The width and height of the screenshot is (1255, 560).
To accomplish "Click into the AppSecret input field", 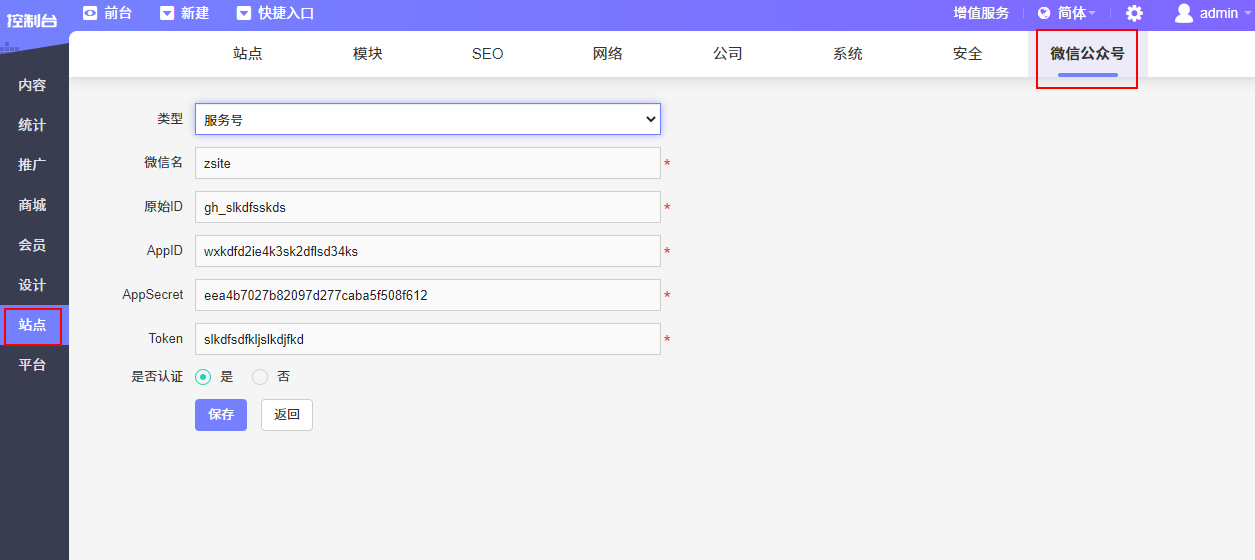I will click(x=427, y=295).
